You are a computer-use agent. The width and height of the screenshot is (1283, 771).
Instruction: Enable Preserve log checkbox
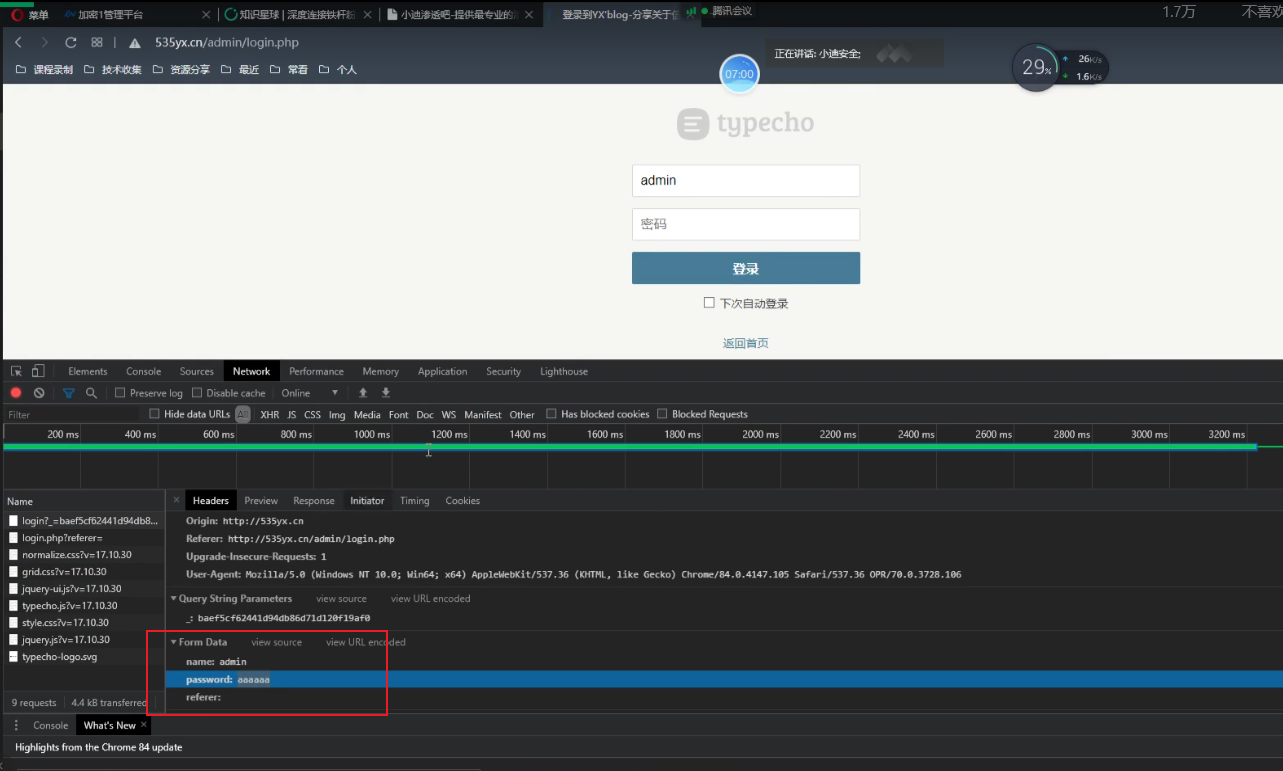pyautogui.click(x=120, y=393)
